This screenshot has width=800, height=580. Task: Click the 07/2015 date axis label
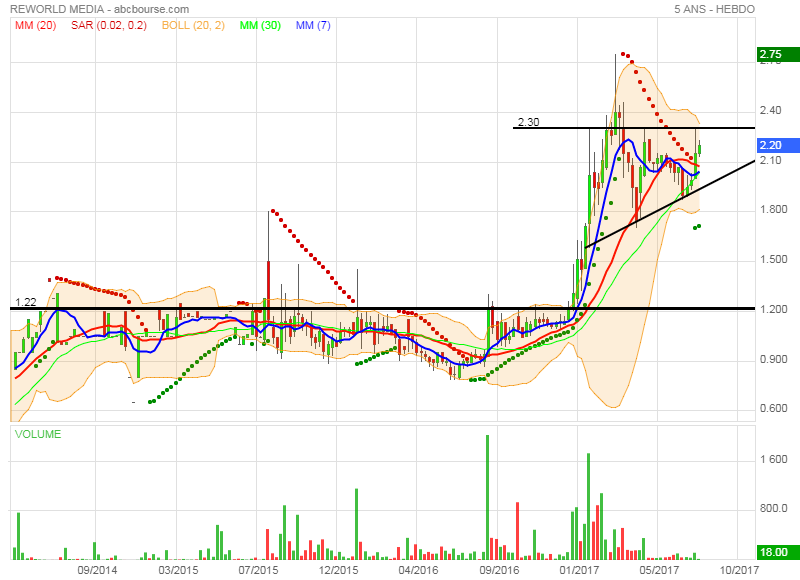pyautogui.click(x=258, y=570)
